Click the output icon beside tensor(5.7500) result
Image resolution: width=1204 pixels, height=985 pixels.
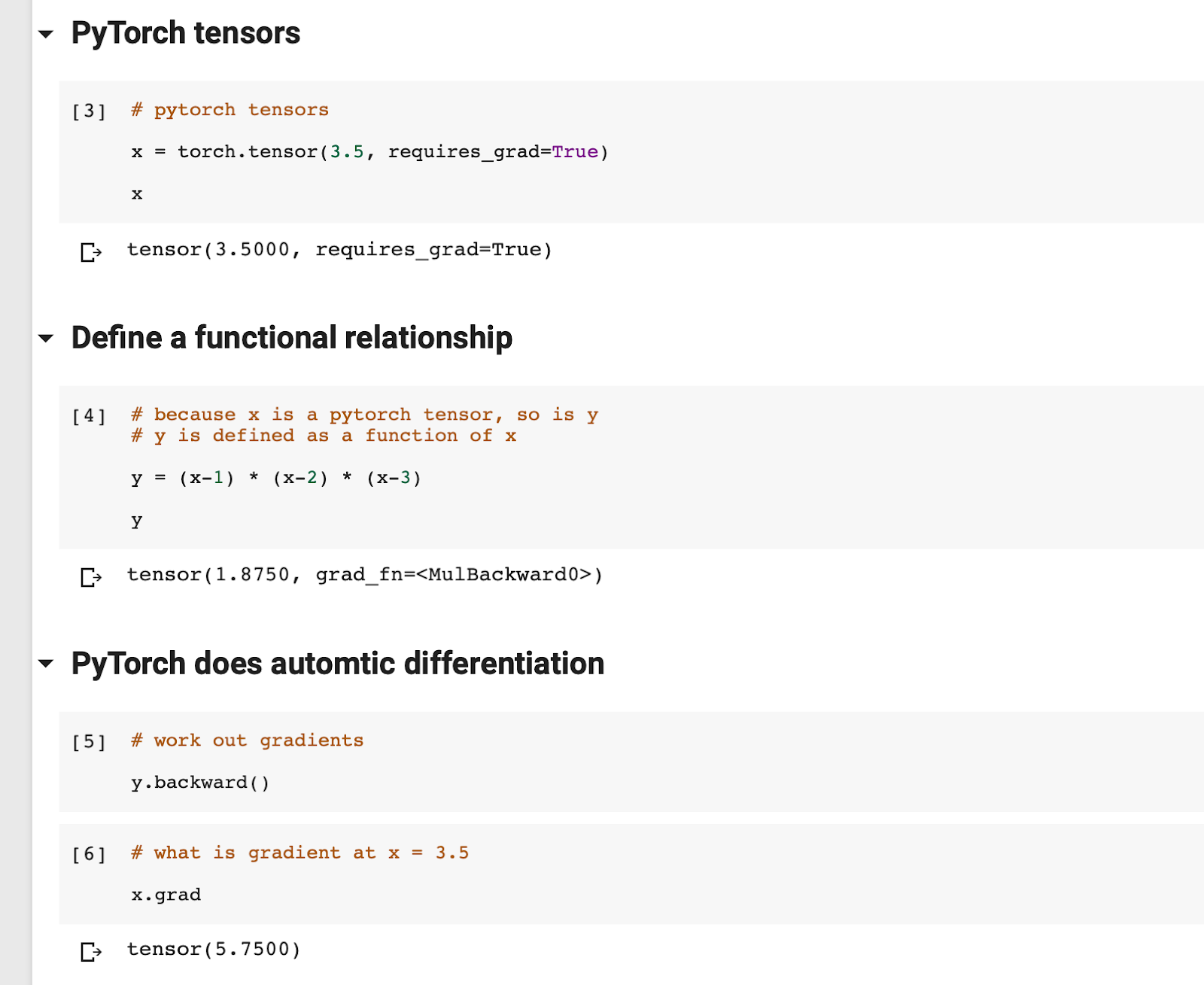click(x=90, y=950)
